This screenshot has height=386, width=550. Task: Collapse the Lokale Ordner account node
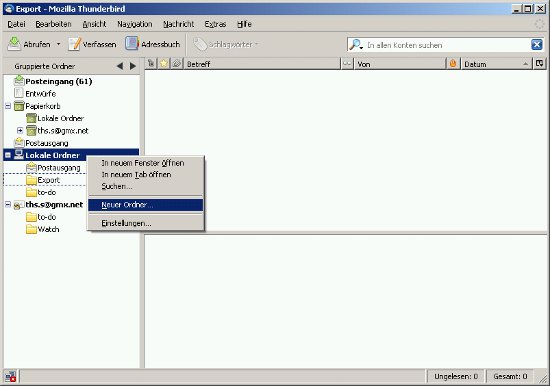[8, 155]
